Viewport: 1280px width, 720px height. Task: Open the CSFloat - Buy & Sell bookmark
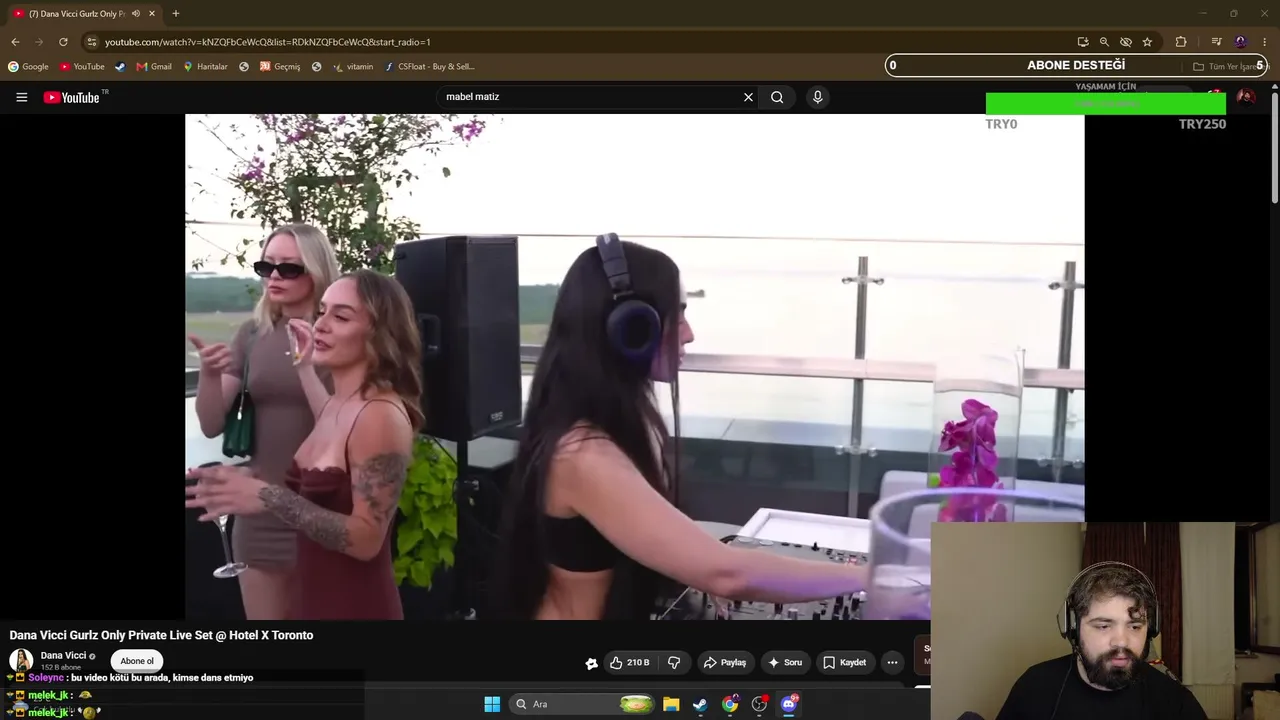pos(429,67)
